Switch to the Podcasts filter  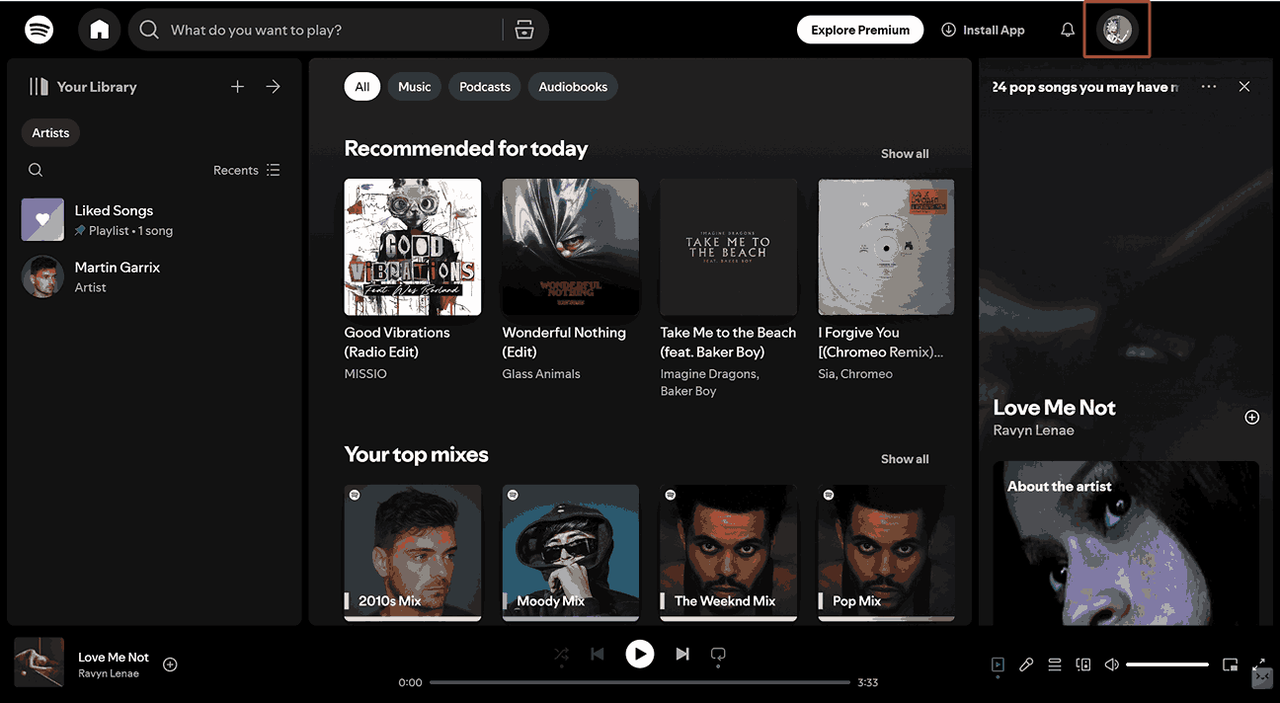pos(484,86)
